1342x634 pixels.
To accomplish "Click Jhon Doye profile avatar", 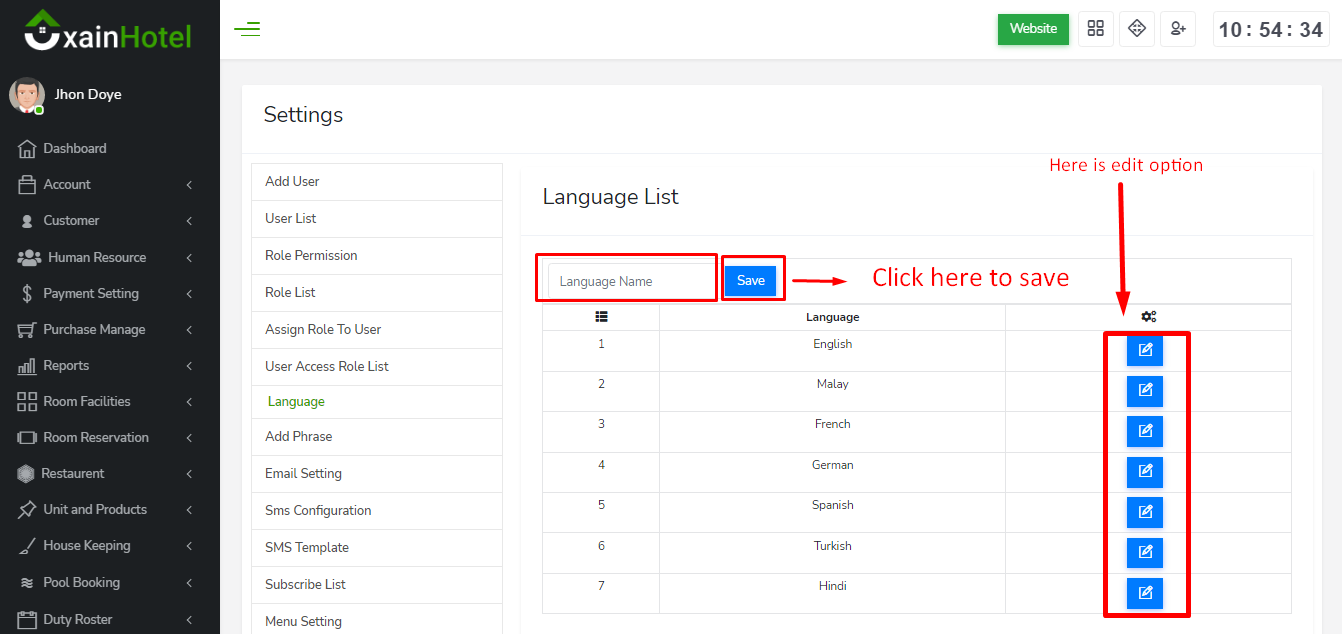I will pyautogui.click(x=27, y=95).
